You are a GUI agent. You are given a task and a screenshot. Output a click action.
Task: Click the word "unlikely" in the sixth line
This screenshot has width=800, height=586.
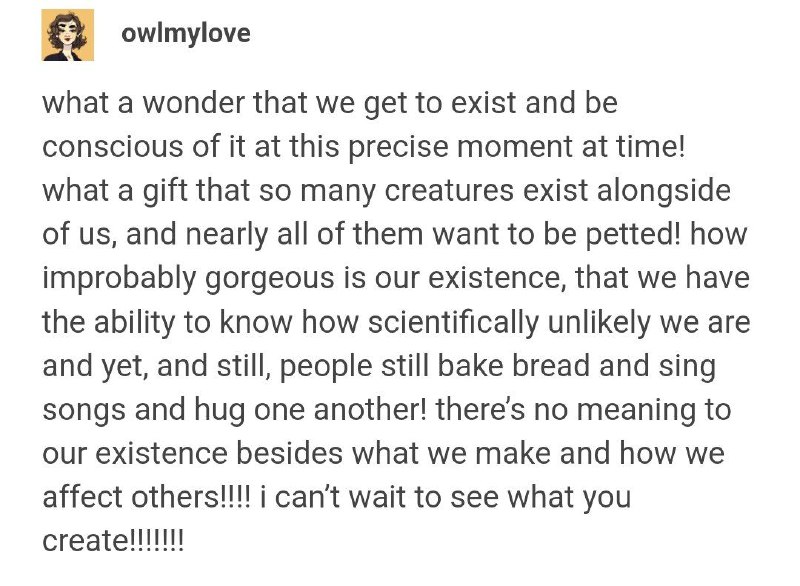(598, 322)
